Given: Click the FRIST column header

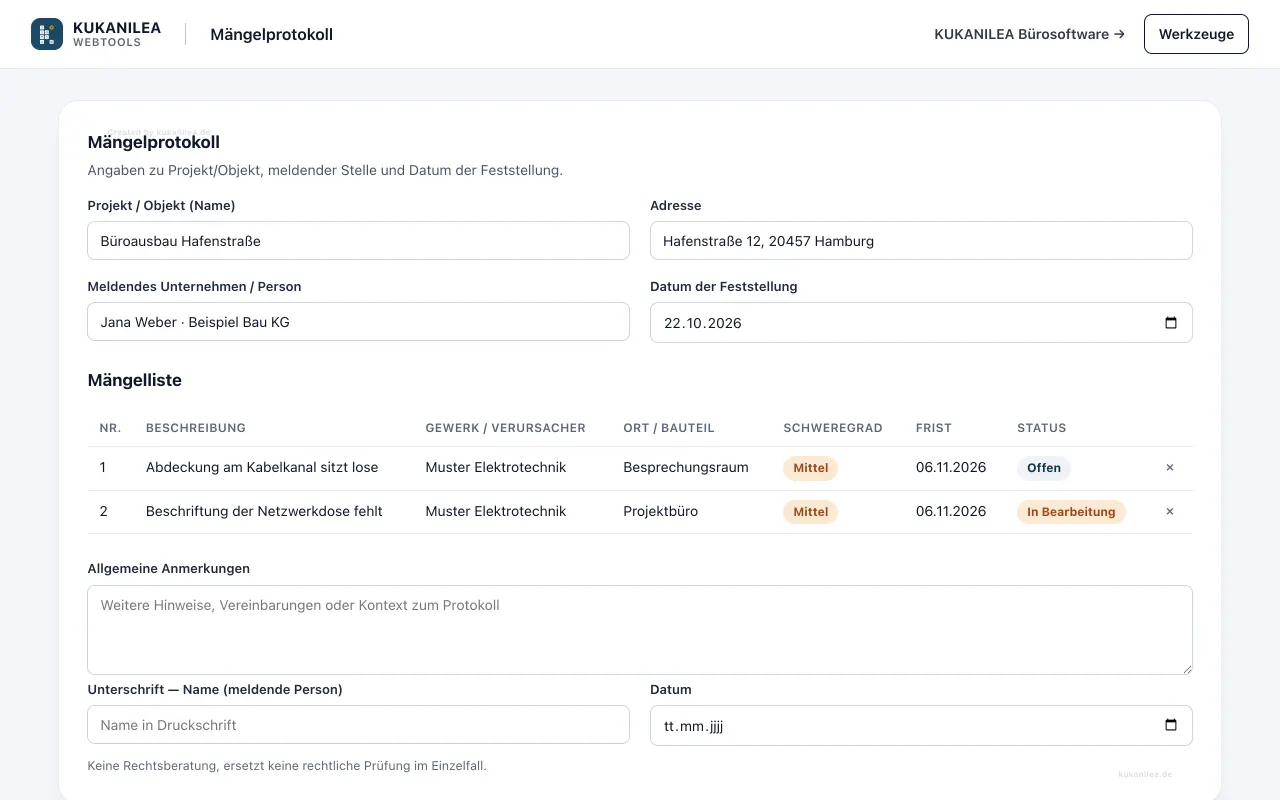Looking at the screenshot, I should tap(934, 428).
